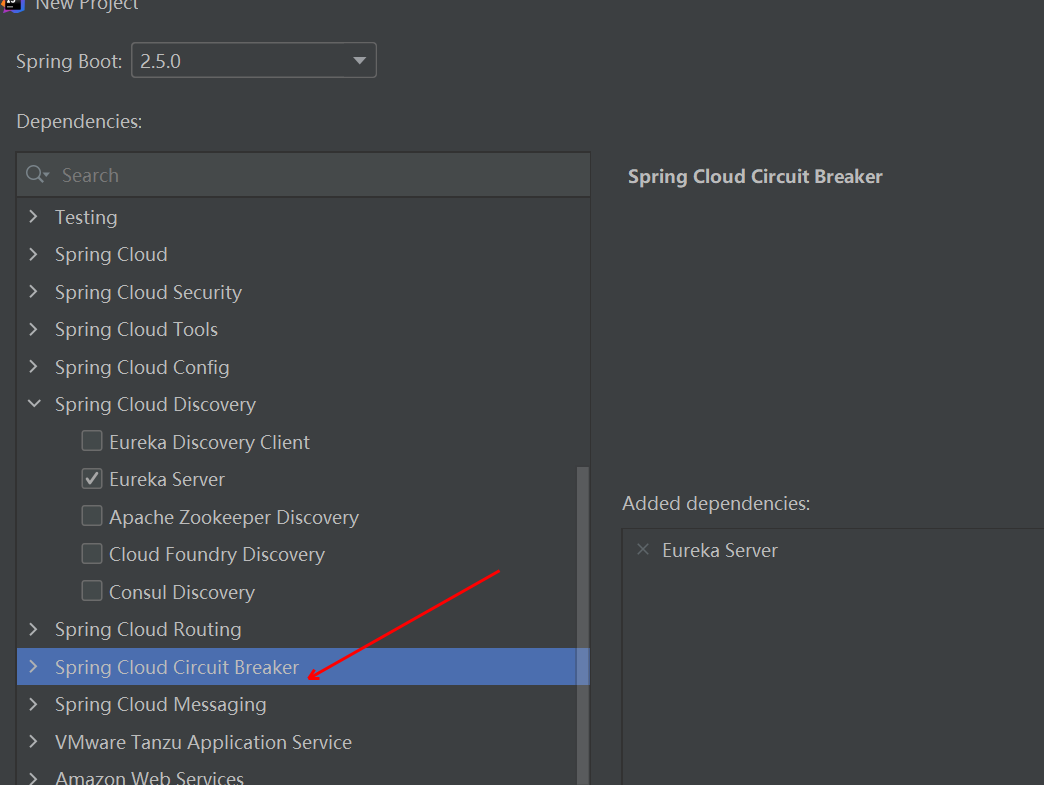Expand Spring Cloud Tools group
This screenshot has width=1044, height=785.
pyautogui.click(x=33, y=329)
